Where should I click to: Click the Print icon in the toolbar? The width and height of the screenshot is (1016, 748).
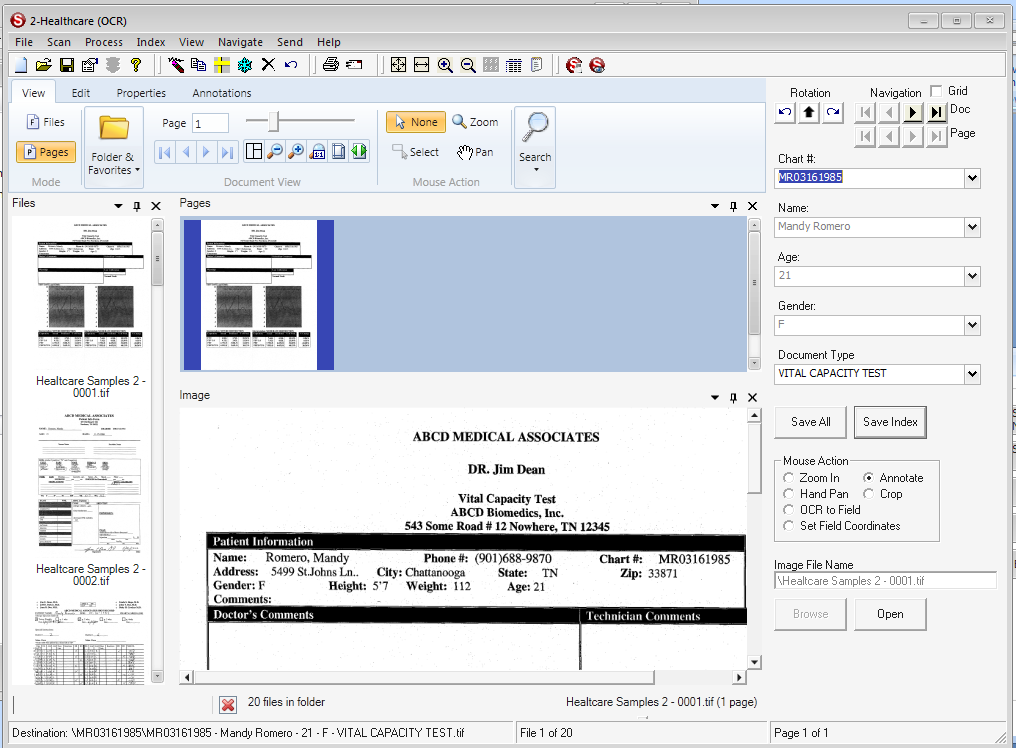pos(330,64)
